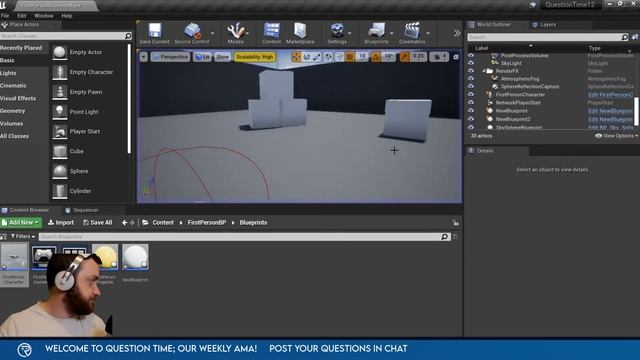
Task: Toggle grid snapping in viewport
Action: pos(350,57)
